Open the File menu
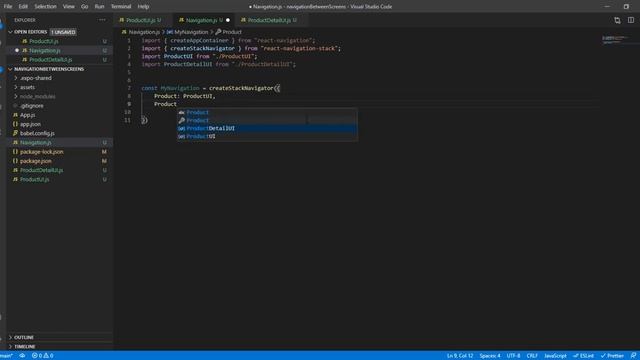640x360 pixels. tap(8, 7)
